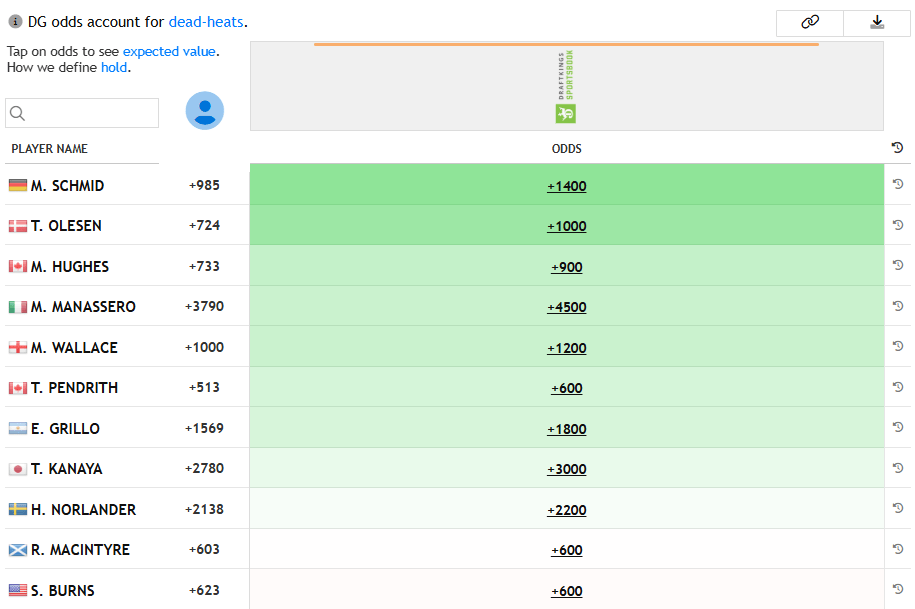Select the +3000 odds cell for T. Kanaya
915x609 pixels.
point(566,469)
